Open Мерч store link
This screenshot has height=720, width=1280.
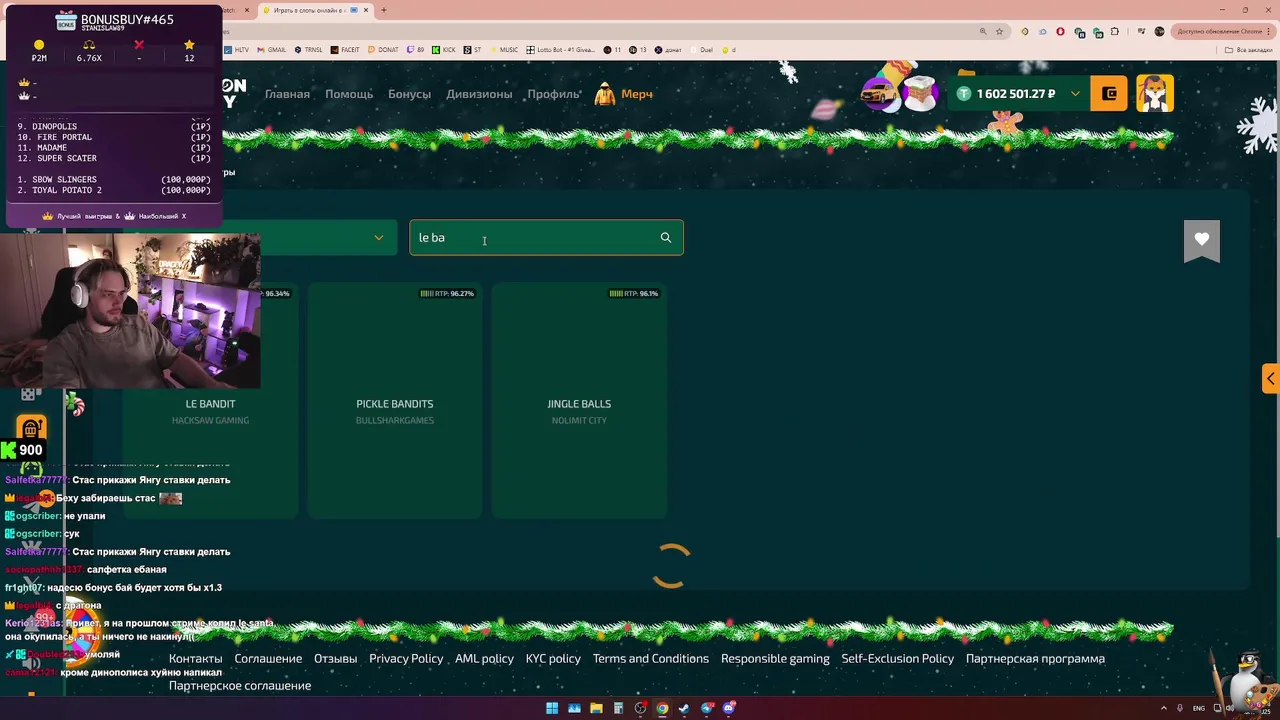pyautogui.click(x=637, y=94)
